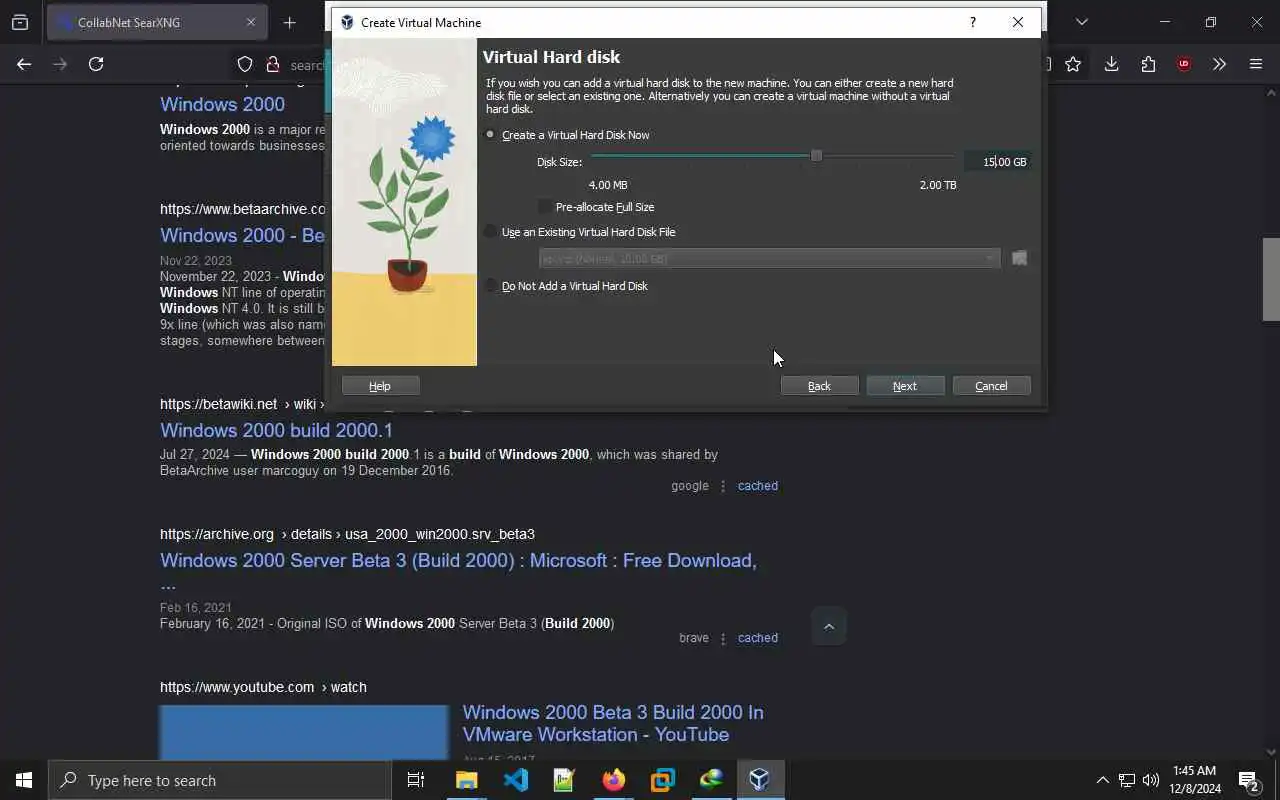Click the YouTube video thumbnail
Image resolution: width=1280 pixels, height=800 pixels.
304,732
